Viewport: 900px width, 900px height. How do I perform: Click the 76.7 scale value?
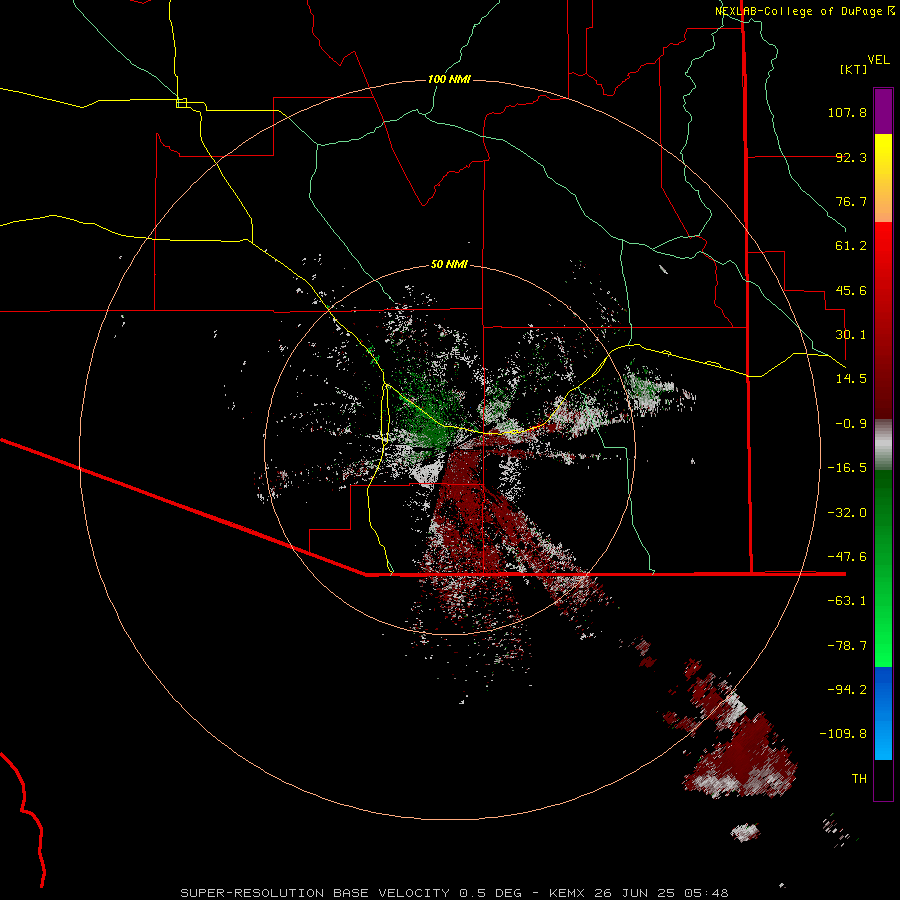(851, 201)
